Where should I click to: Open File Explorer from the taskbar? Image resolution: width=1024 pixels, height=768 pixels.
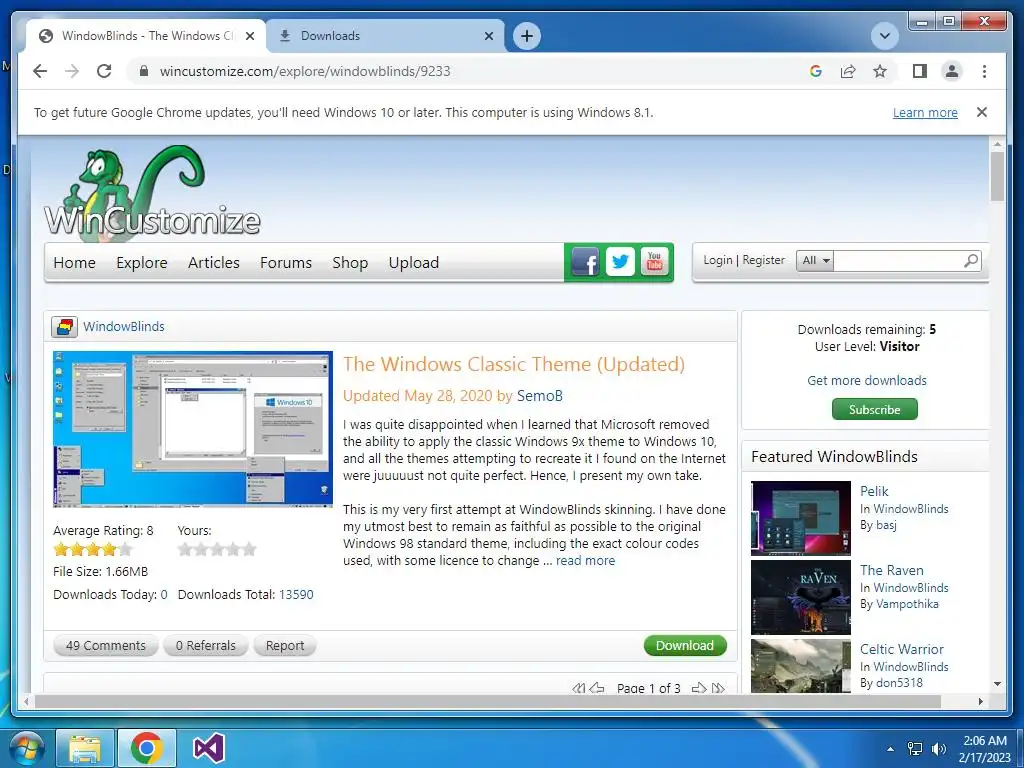(x=85, y=749)
